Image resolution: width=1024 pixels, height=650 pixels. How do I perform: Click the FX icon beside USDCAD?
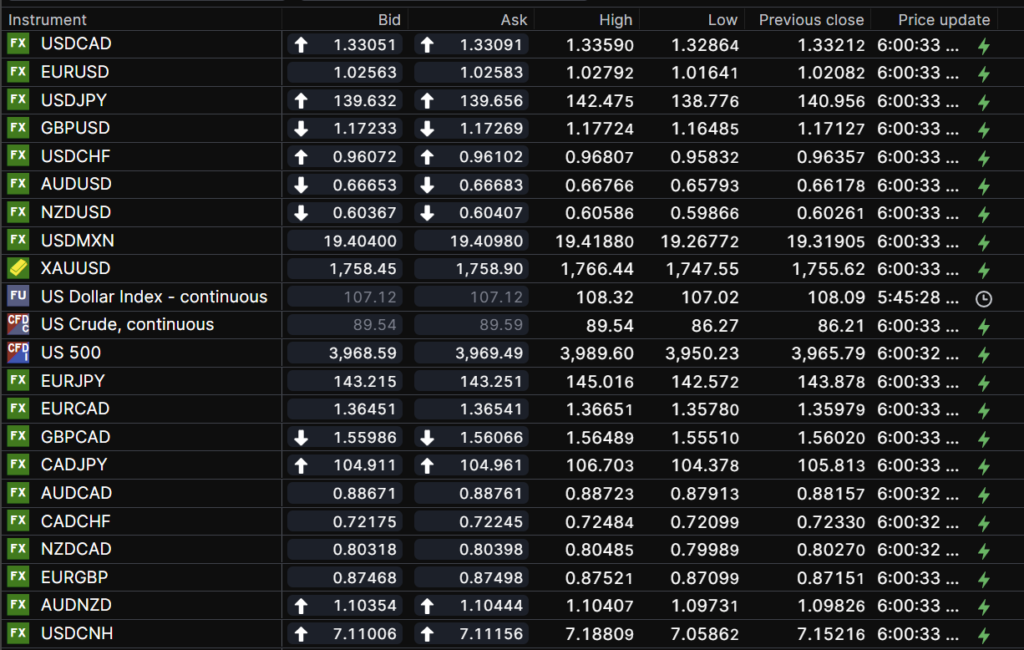(x=18, y=44)
